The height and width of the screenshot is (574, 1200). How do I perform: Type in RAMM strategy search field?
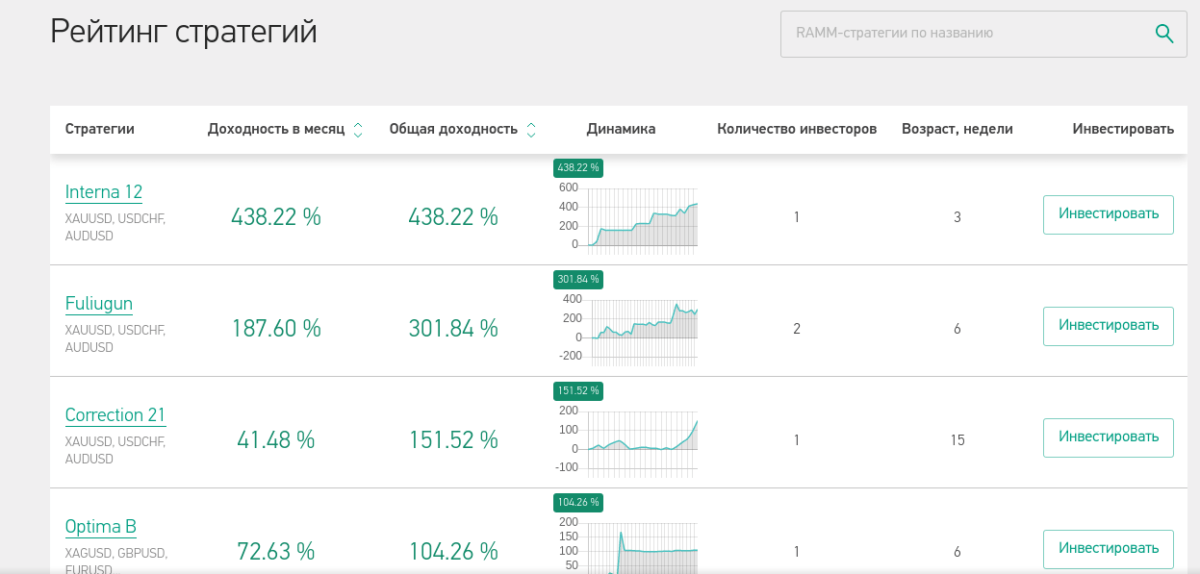coord(960,34)
